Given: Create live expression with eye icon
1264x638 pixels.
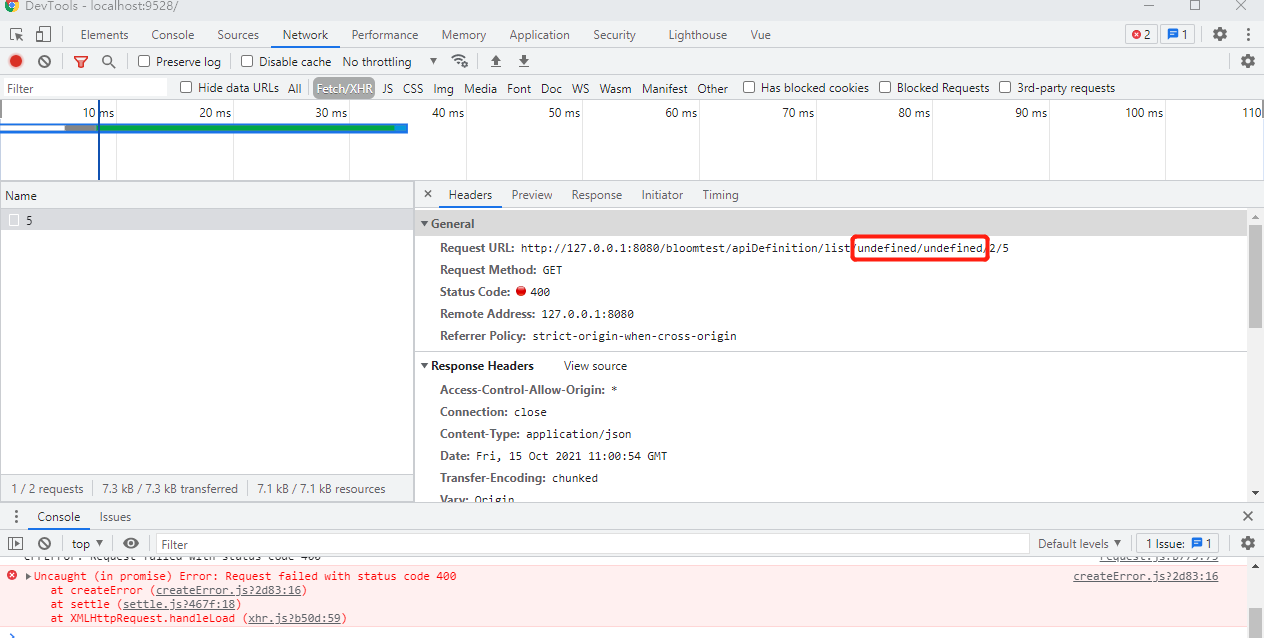Looking at the screenshot, I should [x=131, y=543].
